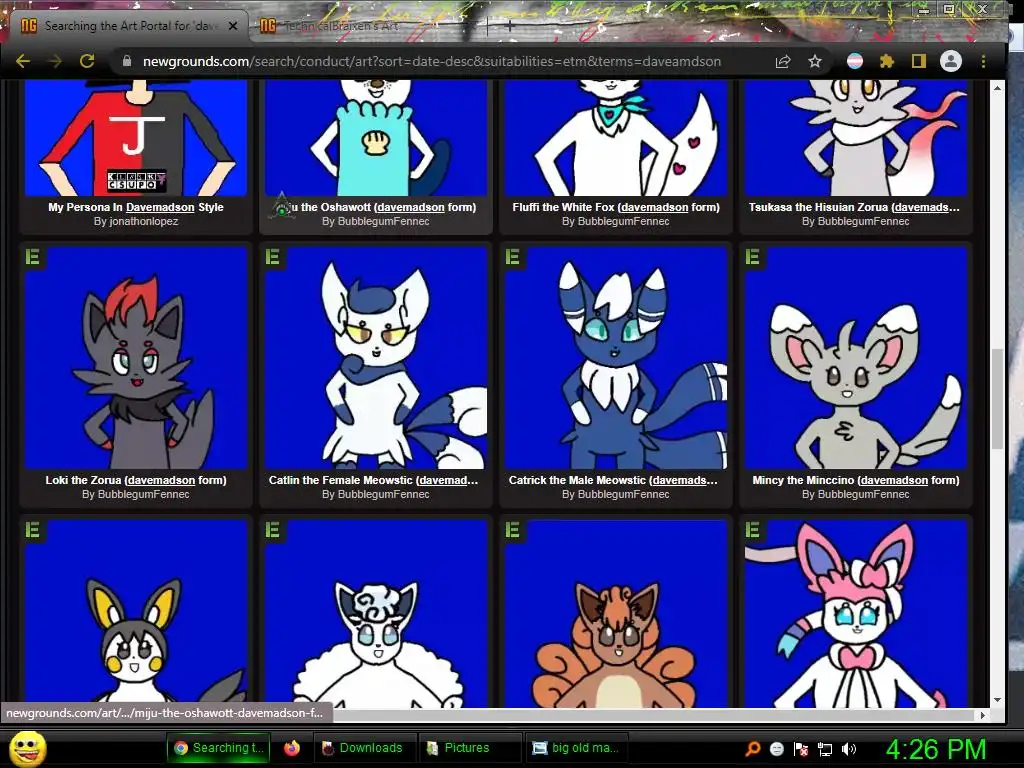Click the page scroll-down arrow
1024x768 pixels.
997,700
